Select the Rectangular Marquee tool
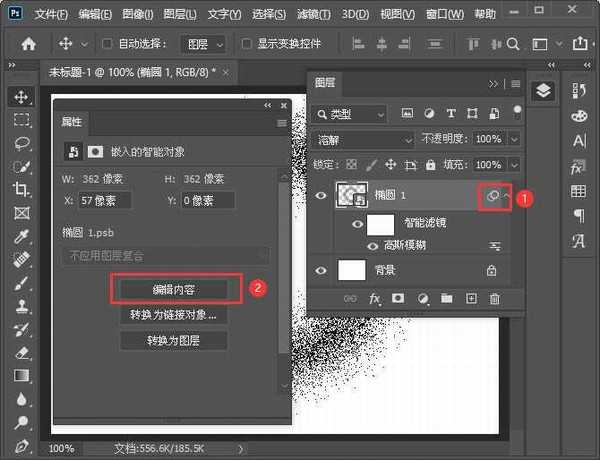Screen dimensions: 600x460 [21, 120]
